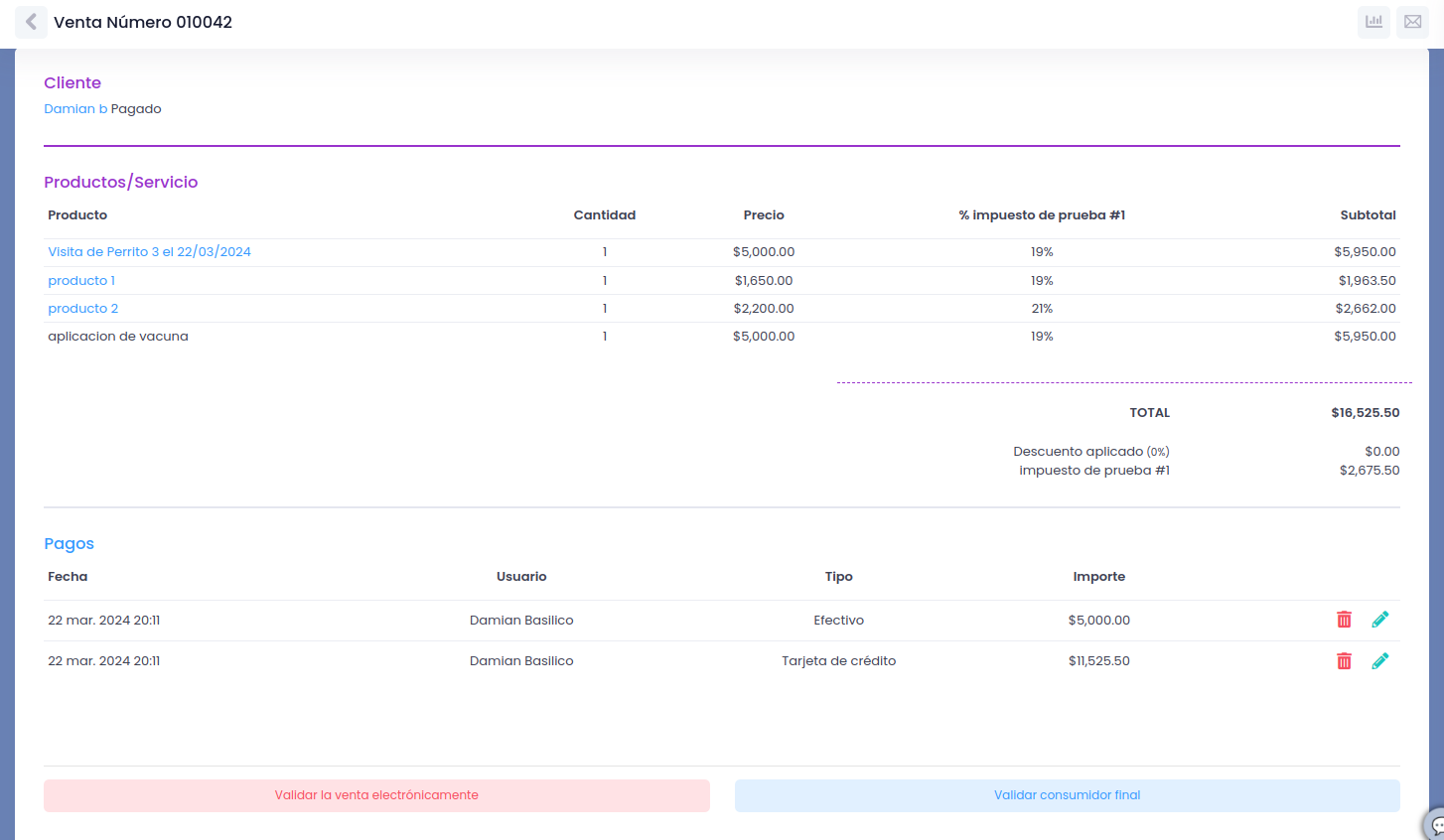Click the TOTAL label in summary

tap(1150, 413)
